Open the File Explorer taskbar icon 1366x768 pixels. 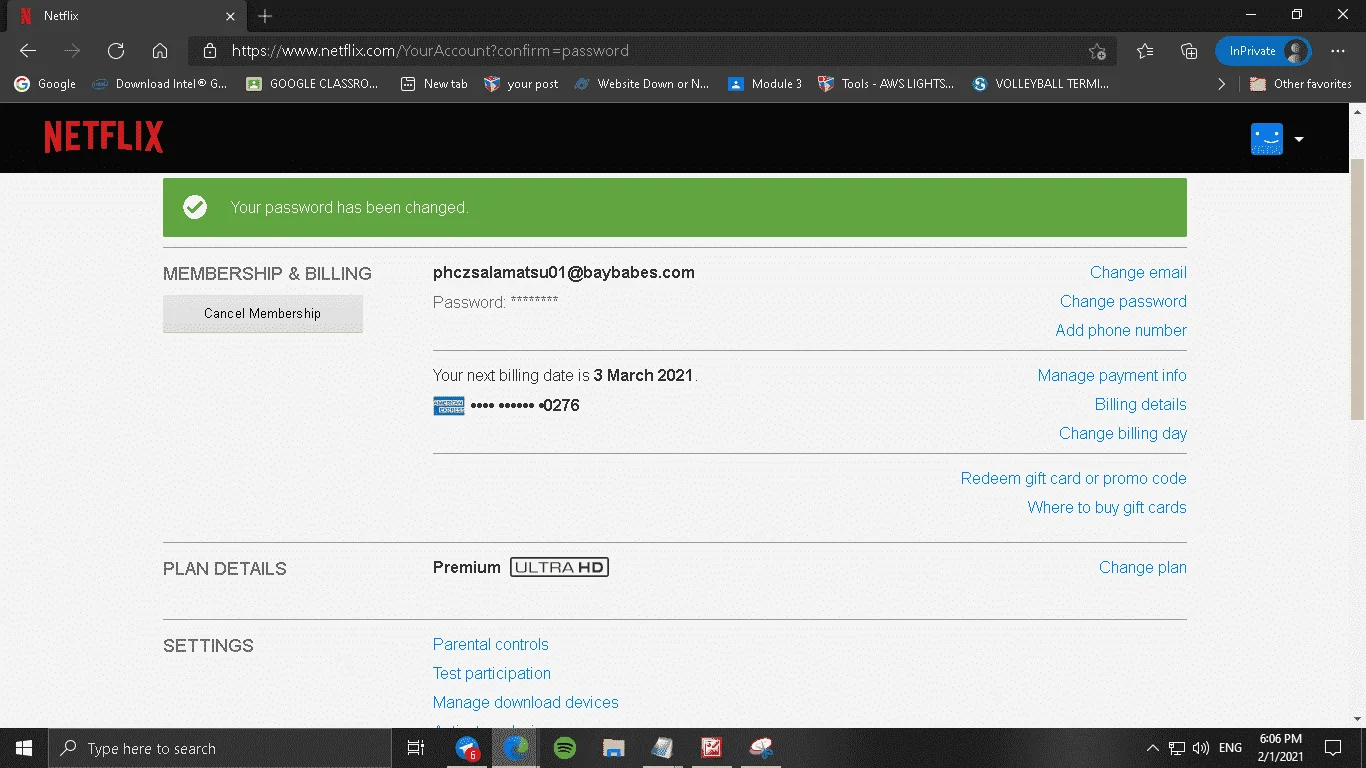coord(614,748)
